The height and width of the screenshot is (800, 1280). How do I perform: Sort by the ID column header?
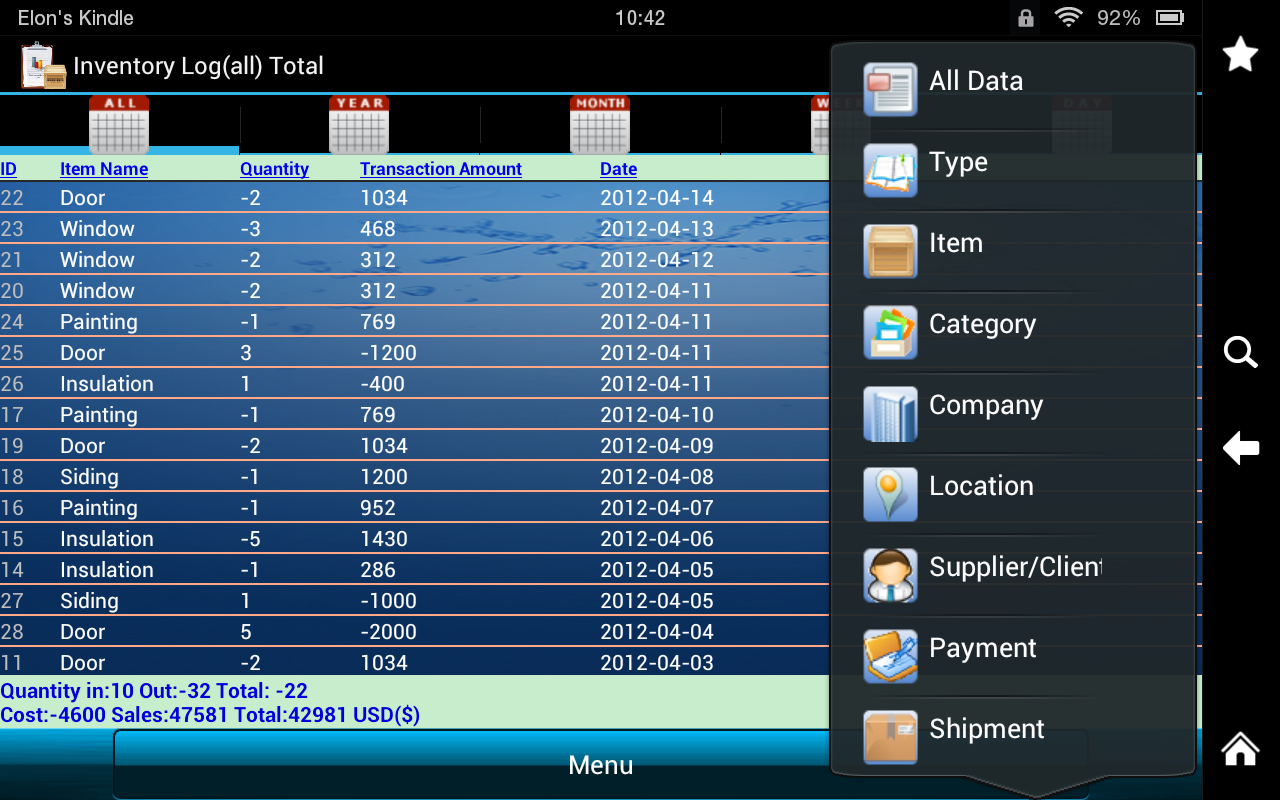point(8,169)
